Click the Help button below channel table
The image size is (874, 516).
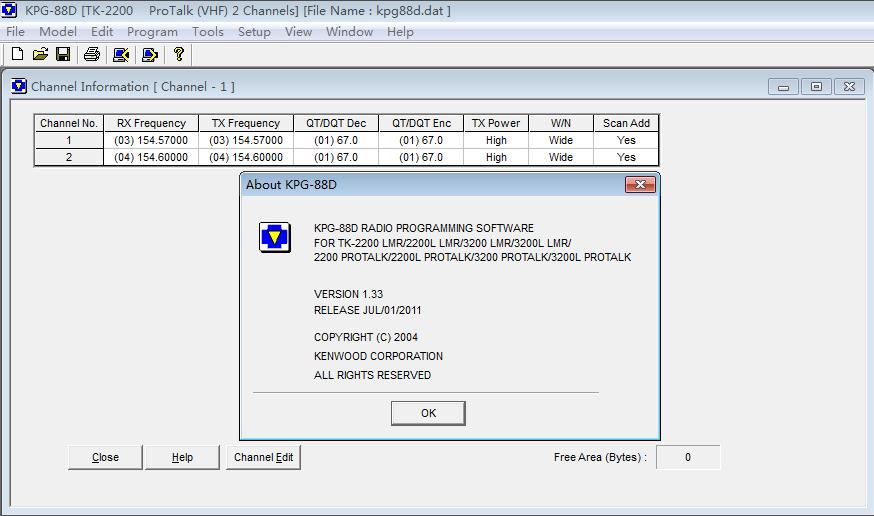pyautogui.click(x=182, y=457)
